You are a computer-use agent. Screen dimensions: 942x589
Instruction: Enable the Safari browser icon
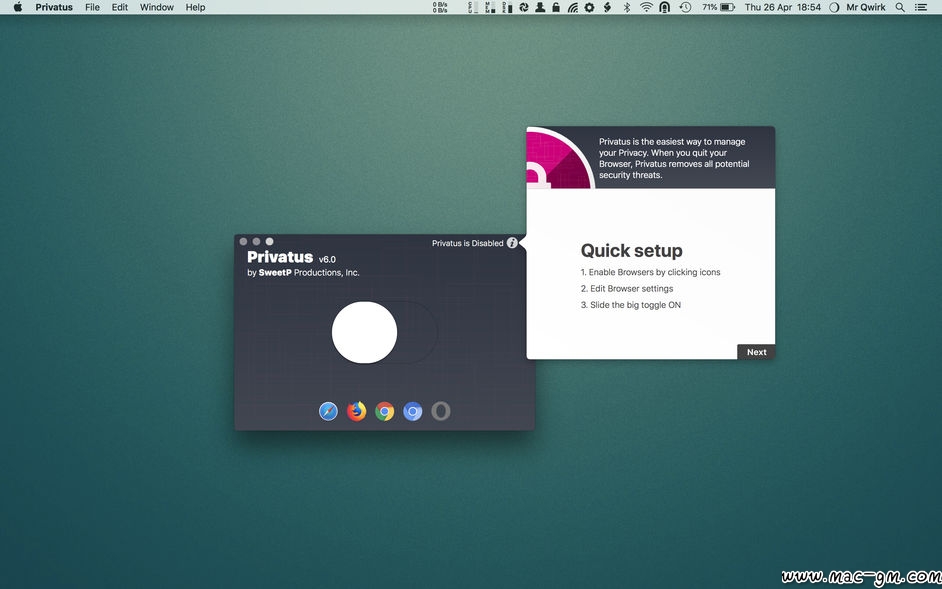[x=328, y=411]
